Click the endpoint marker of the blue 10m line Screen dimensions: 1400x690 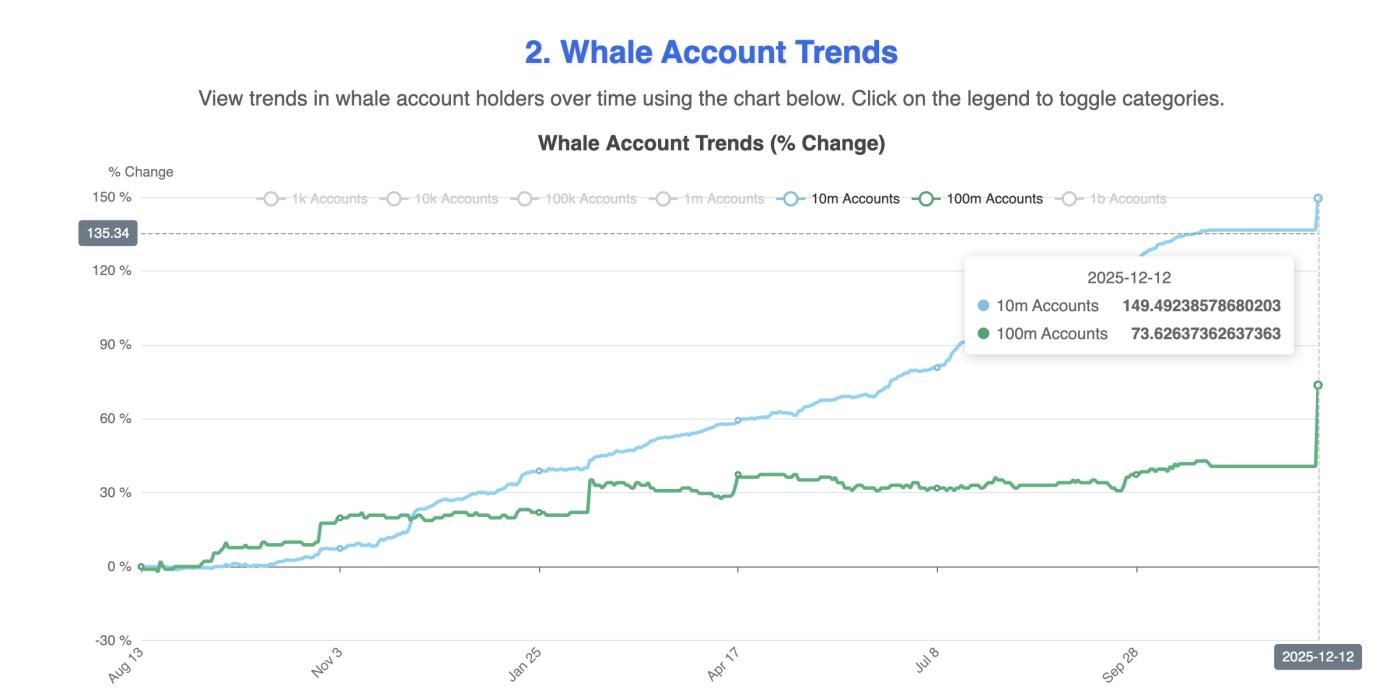pyautogui.click(x=1317, y=198)
